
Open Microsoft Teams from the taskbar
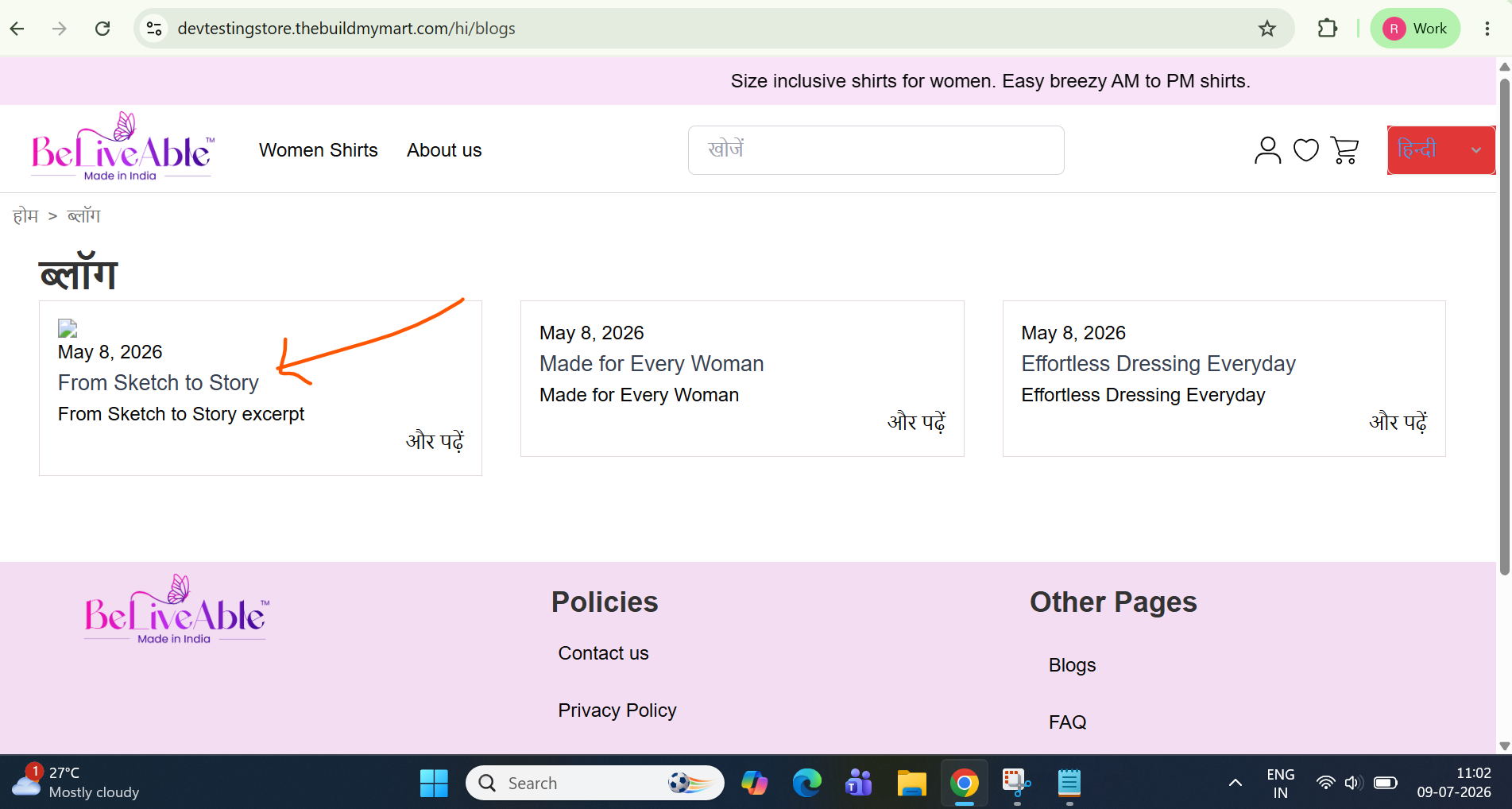(859, 784)
